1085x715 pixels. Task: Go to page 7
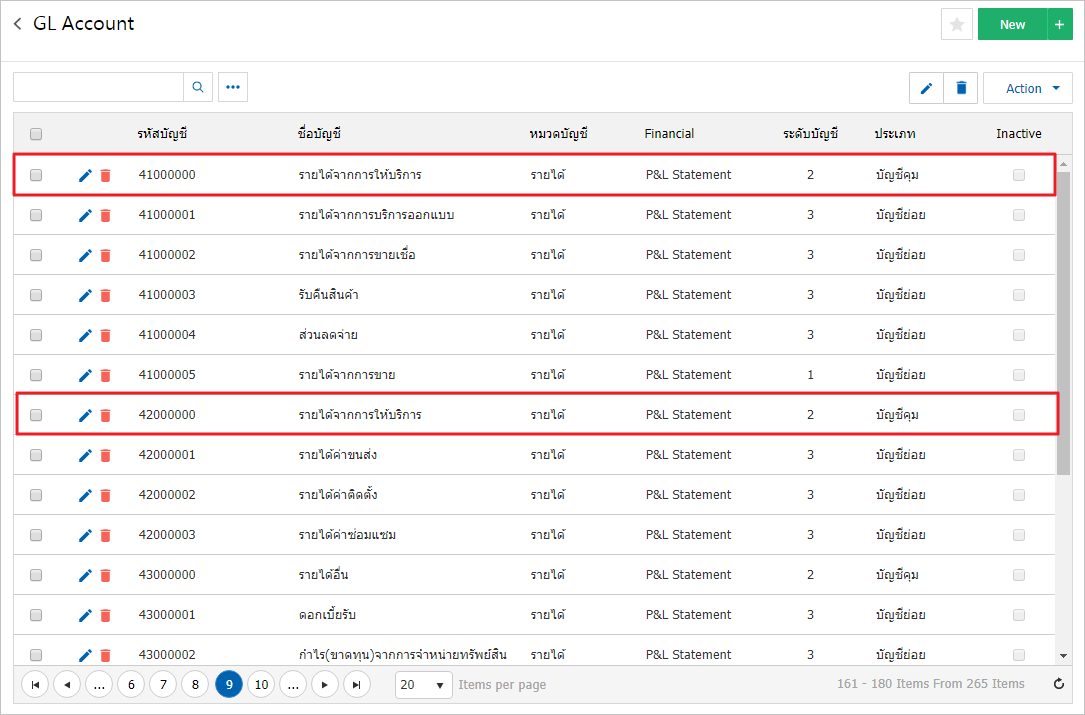coord(163,685)
